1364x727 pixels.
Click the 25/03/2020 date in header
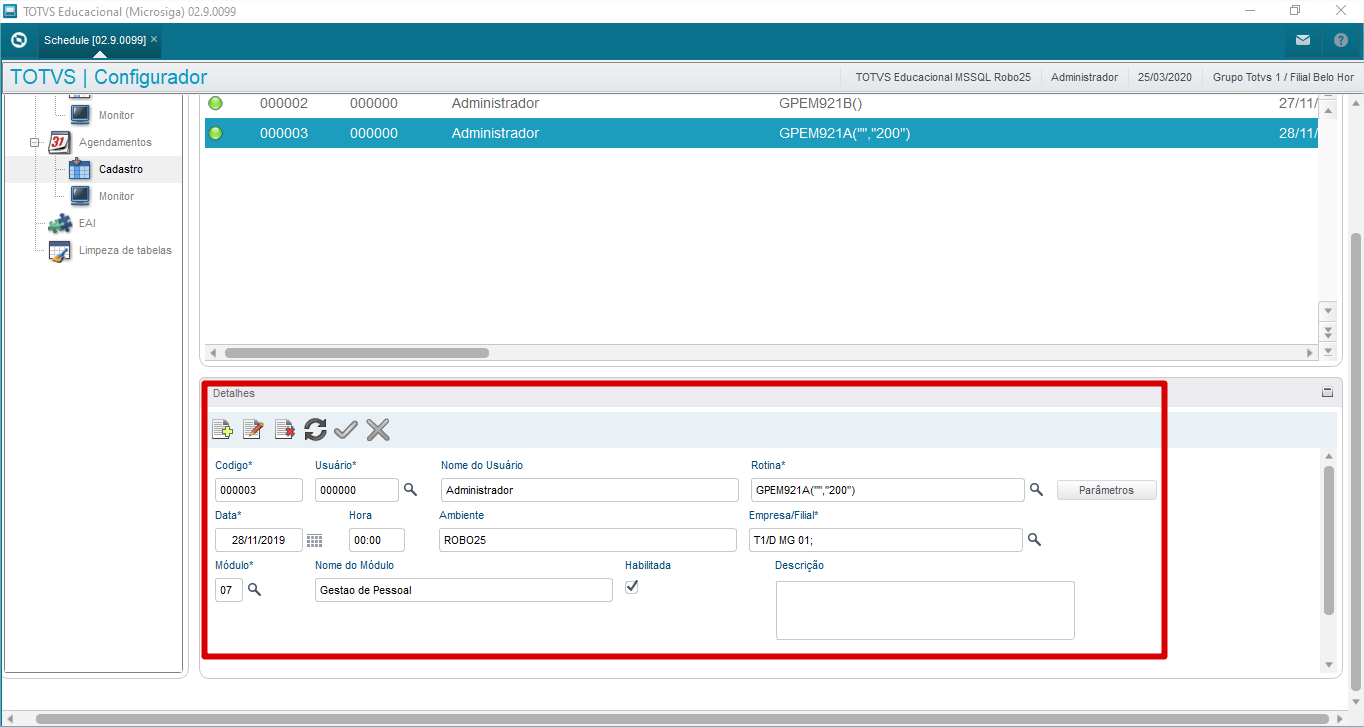[x=1165, y=77]
